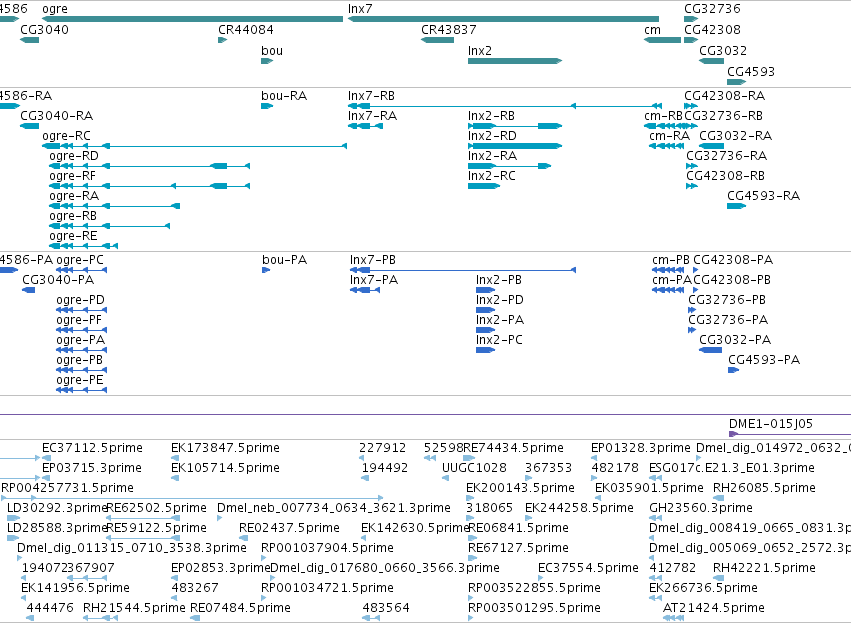
Task: Select the Inx7 gene span bar
Action: (503, 19)
